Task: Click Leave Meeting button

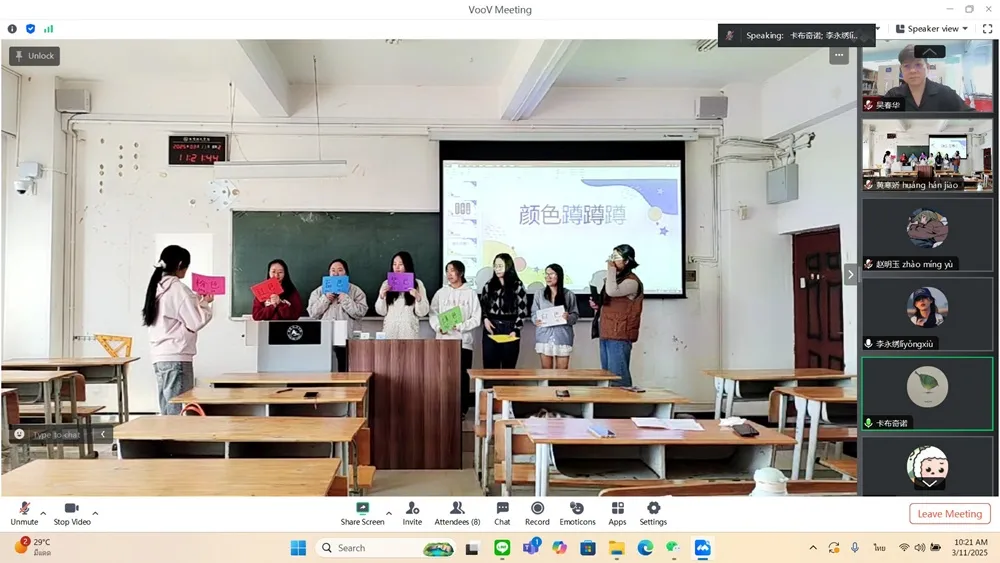Action: coord(950,514)
